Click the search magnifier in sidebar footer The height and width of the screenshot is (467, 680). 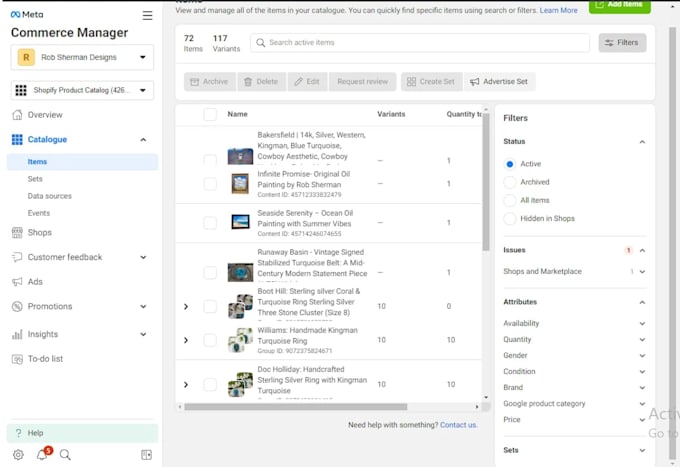click(x=65, y=454)
